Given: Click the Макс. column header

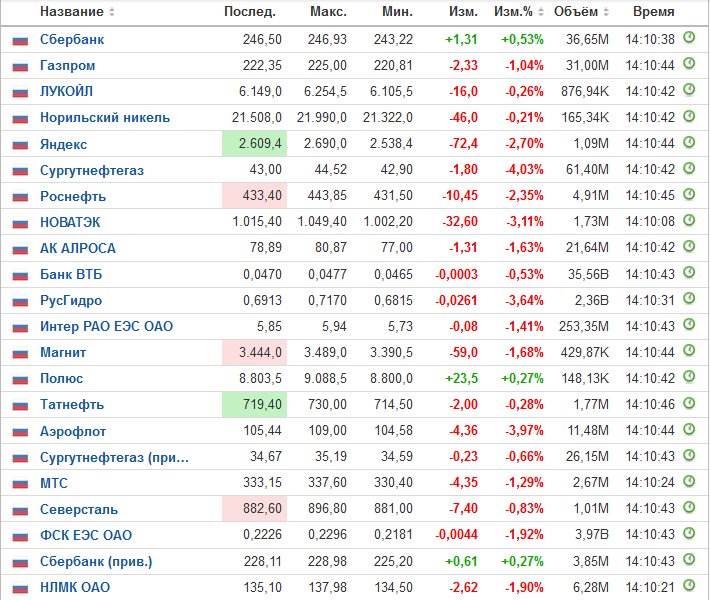Looking at the screenshot, I should [x=328, y=12].
